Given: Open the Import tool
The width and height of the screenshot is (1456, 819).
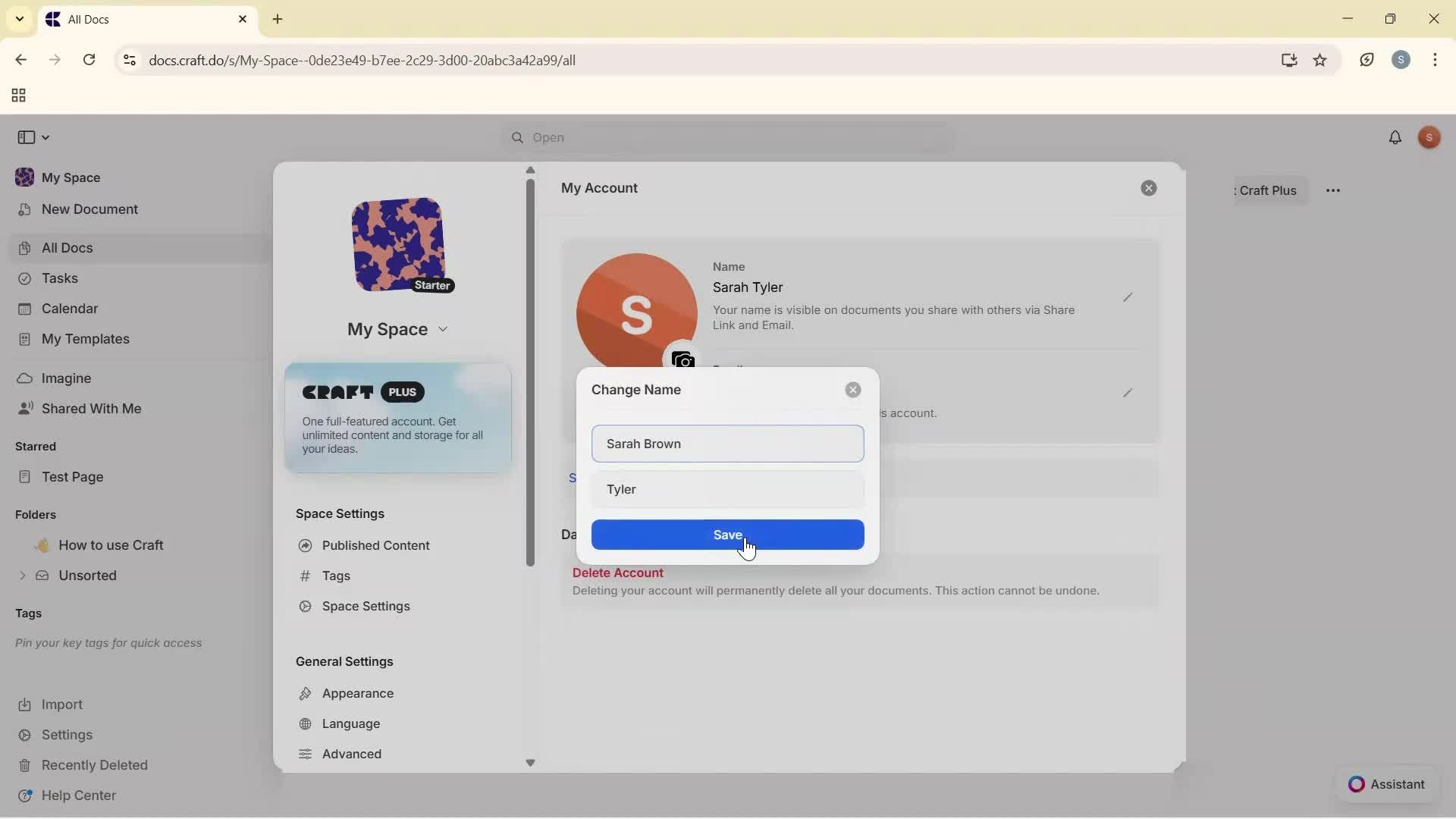Looking at the screenshot, I should coord(61,704).
